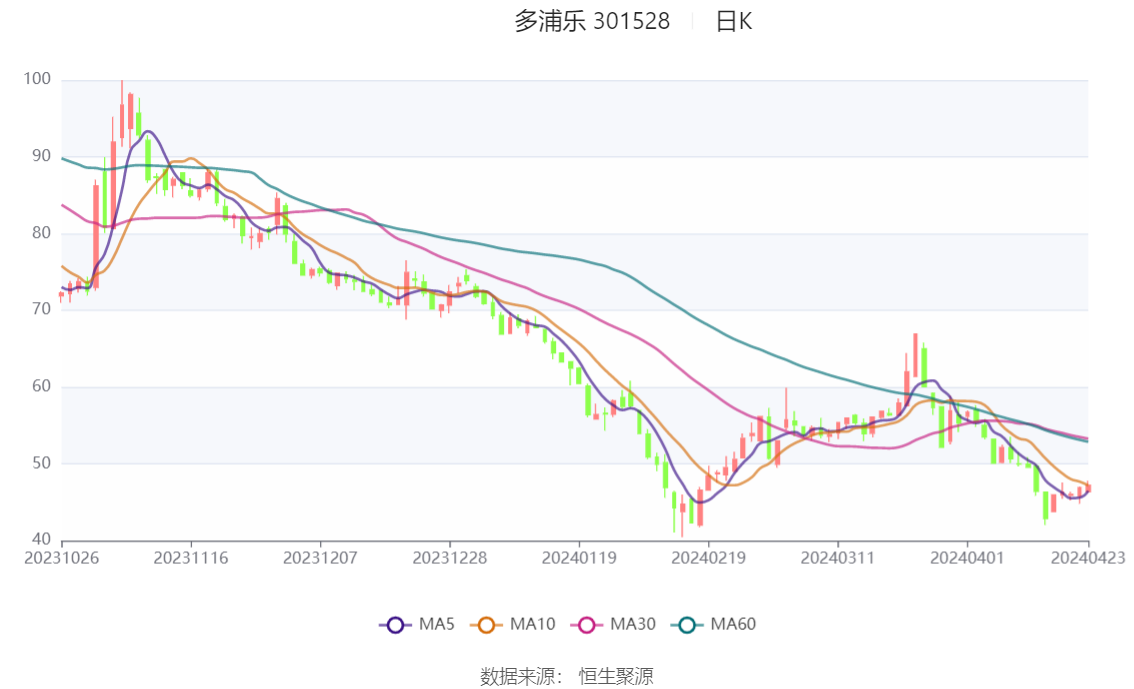The image size is (1134, 689).
Task: Select the 日K chart type label
Action: click(733, 21)
